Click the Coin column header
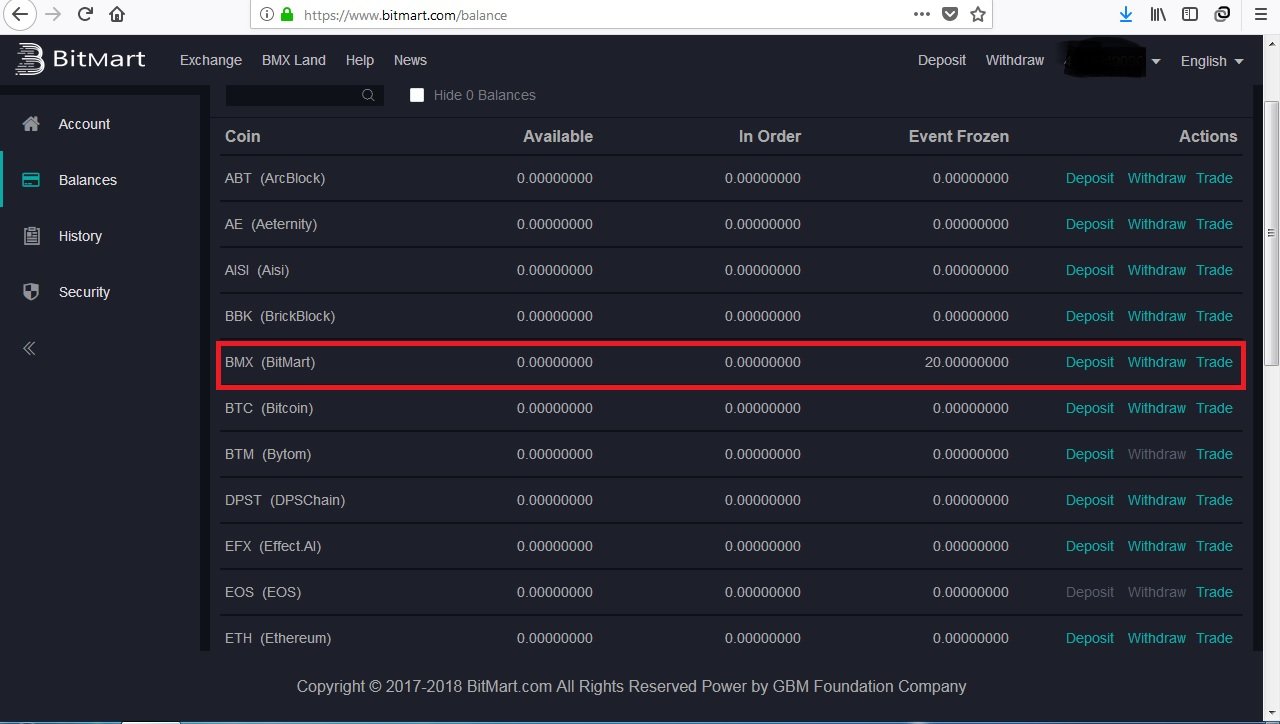1280x724 pixels. click(243, 136)
